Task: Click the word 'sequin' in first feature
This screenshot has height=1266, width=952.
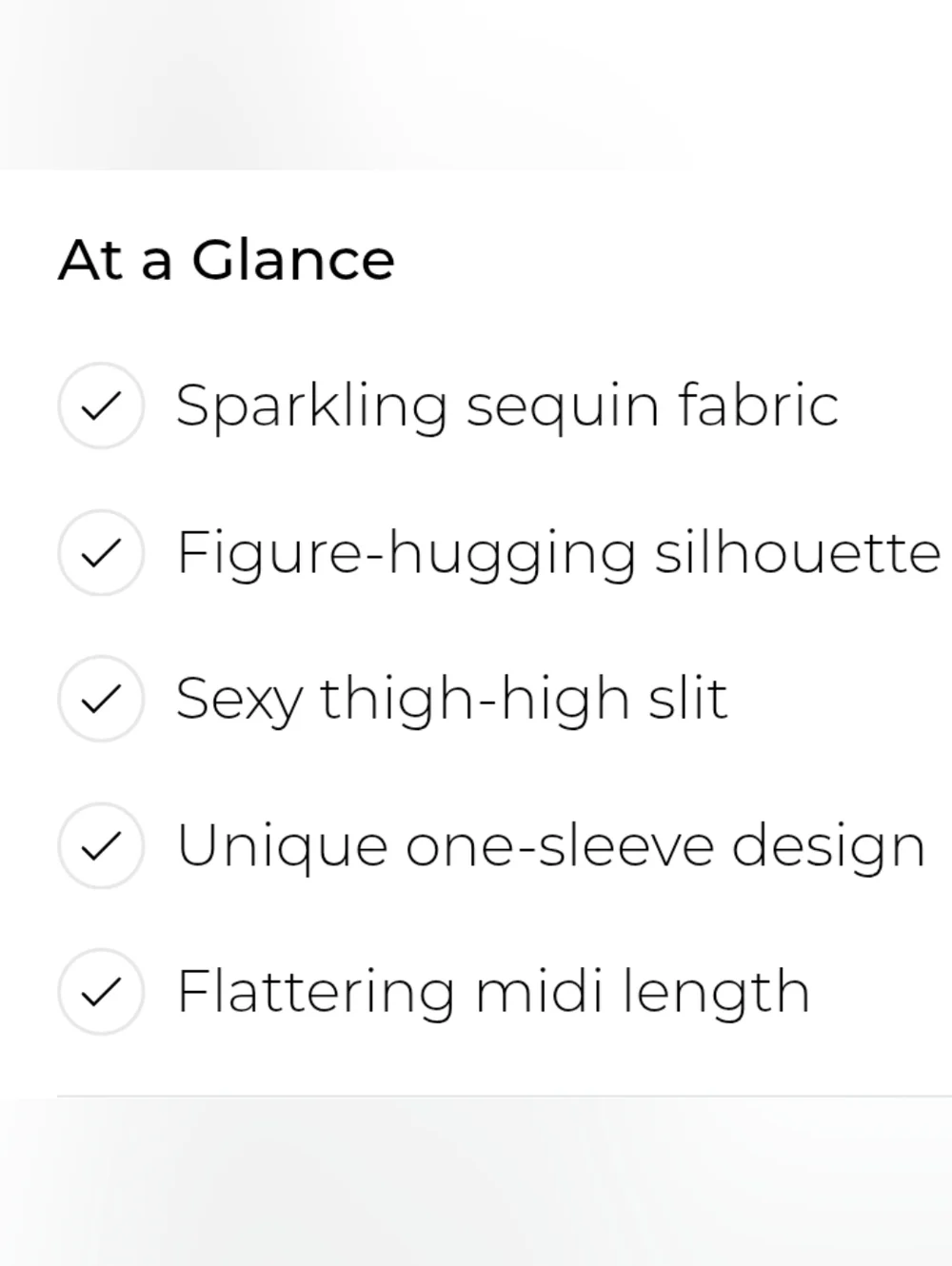Action: point(562,407)
